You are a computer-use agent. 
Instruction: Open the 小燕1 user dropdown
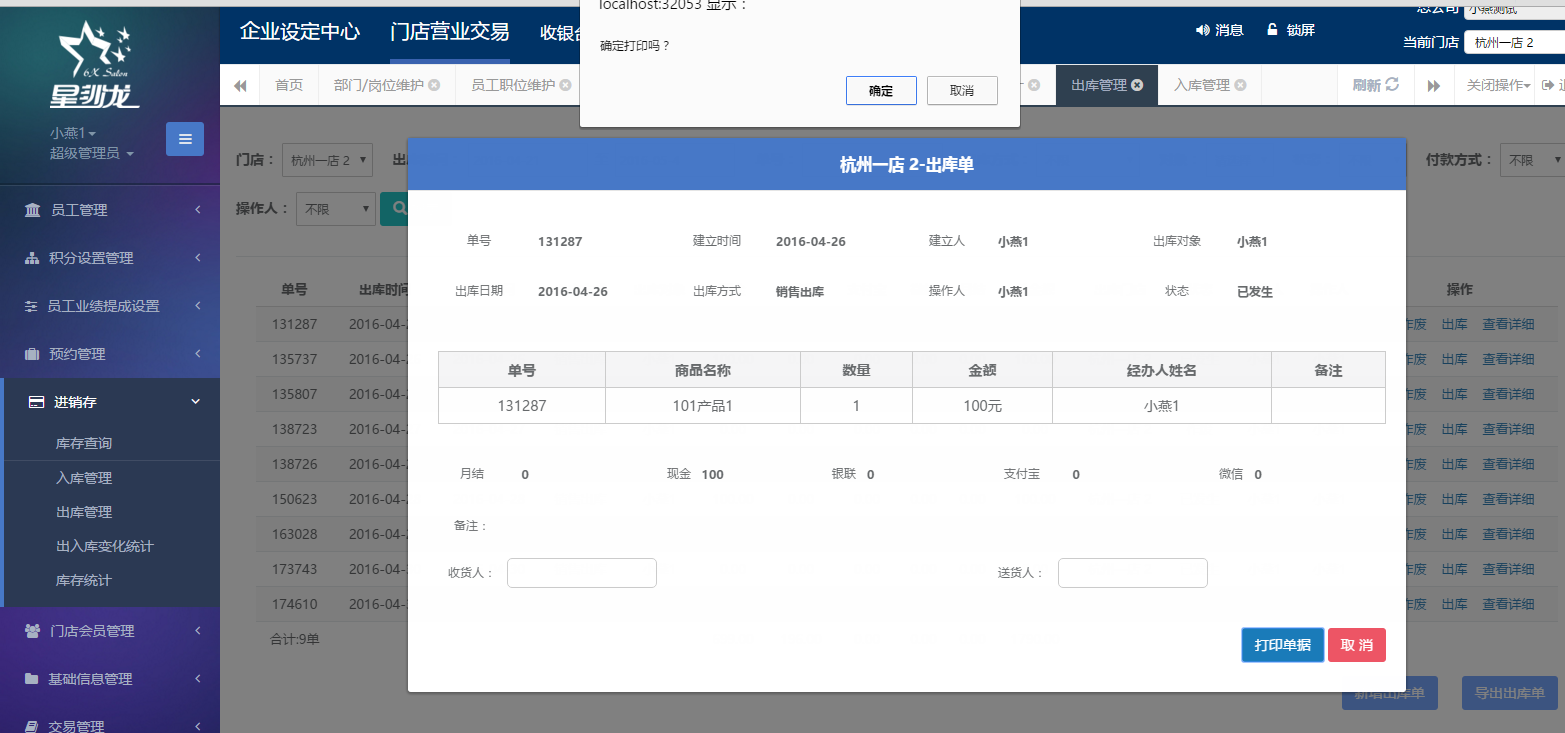(x=73, y=133)
